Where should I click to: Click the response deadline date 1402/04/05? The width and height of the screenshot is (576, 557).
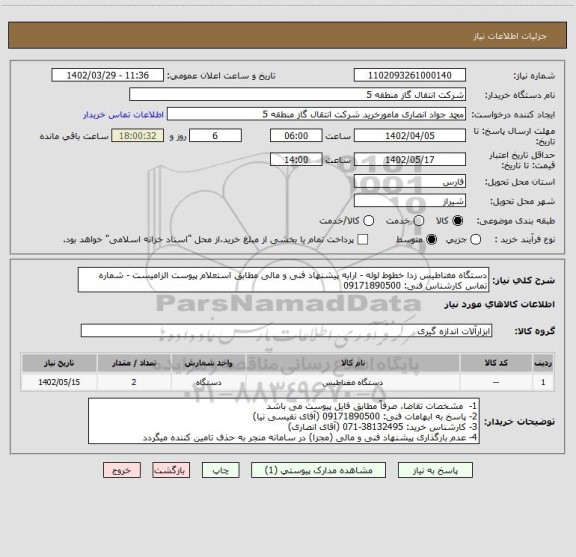pyautogui.click(x=410, y=136)
